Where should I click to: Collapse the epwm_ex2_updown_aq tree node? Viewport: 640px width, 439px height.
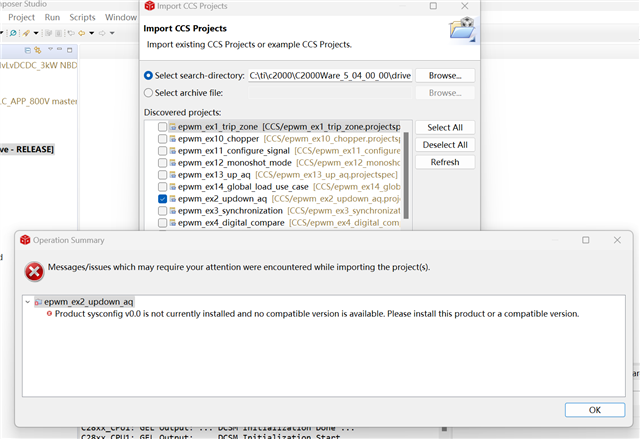[x=27, y=301]
